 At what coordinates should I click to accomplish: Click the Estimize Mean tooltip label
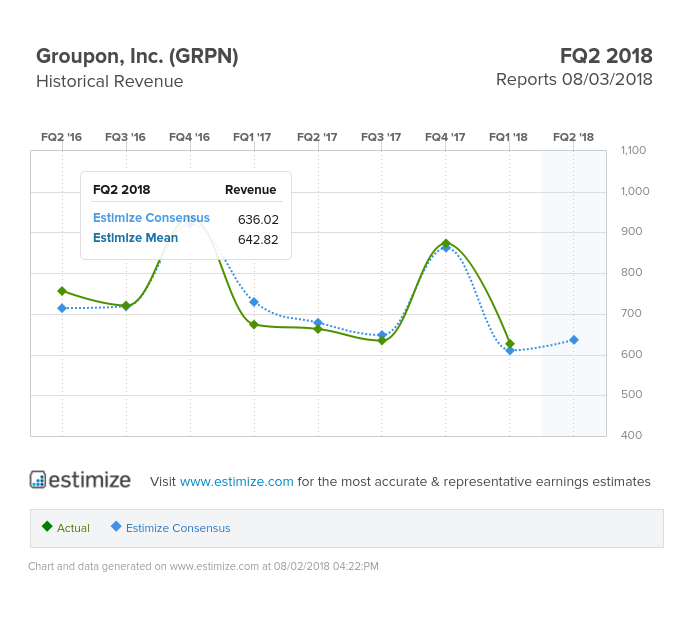[135, 238]
